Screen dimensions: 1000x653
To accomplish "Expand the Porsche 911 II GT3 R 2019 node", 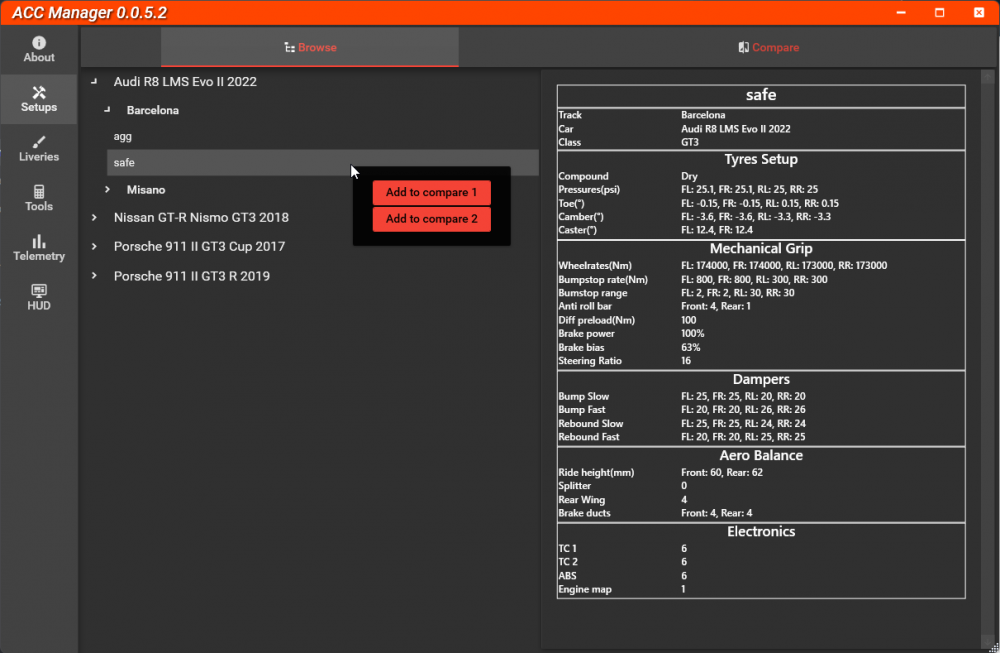I will pyautogui.click(x=94, y=275).
